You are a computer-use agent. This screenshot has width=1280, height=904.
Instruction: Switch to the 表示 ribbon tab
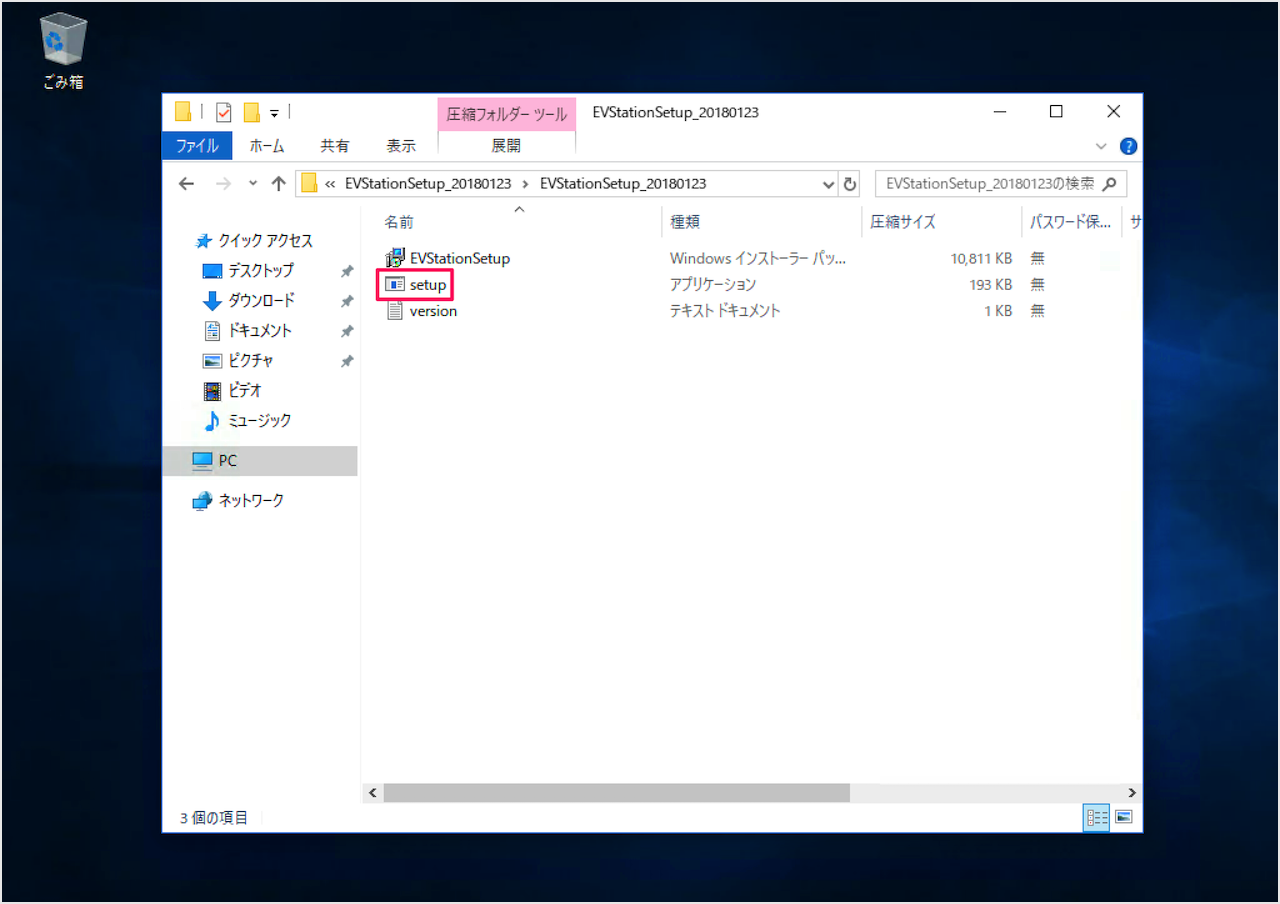point(401,146)
